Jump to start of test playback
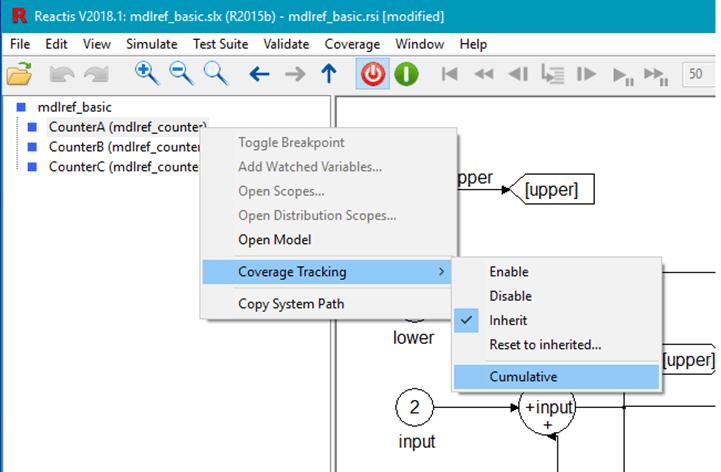The image size is (721, 472). (449, 74)
